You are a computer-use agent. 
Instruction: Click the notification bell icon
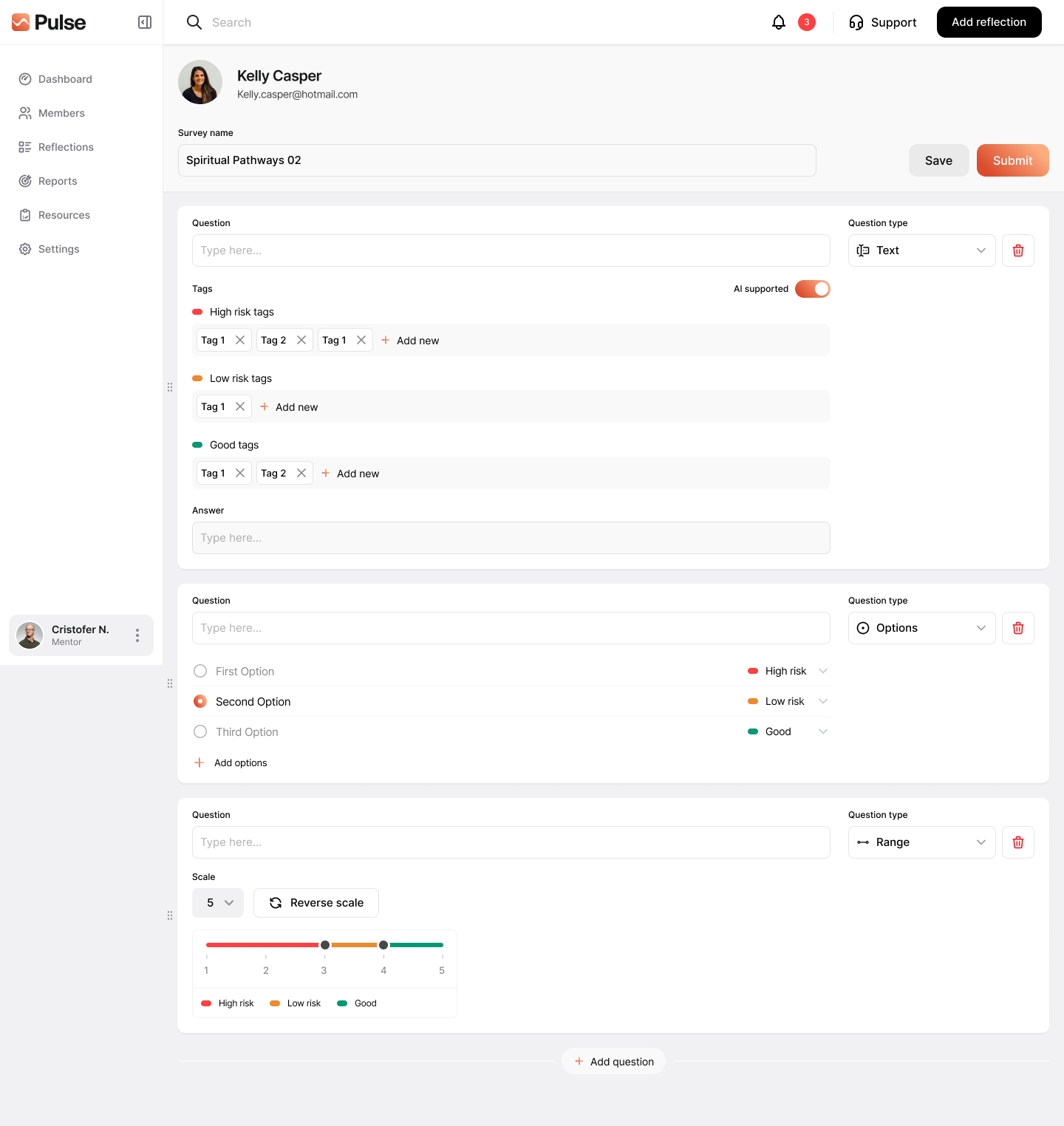coord(778,22)
